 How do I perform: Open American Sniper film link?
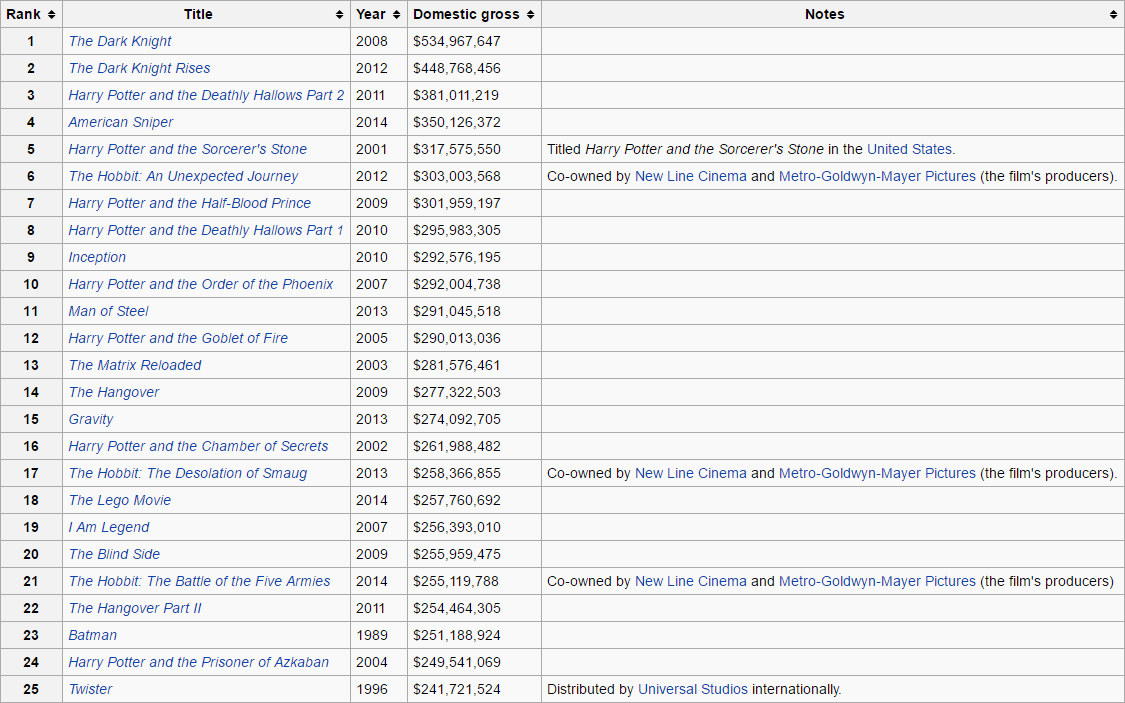[121, 122]
